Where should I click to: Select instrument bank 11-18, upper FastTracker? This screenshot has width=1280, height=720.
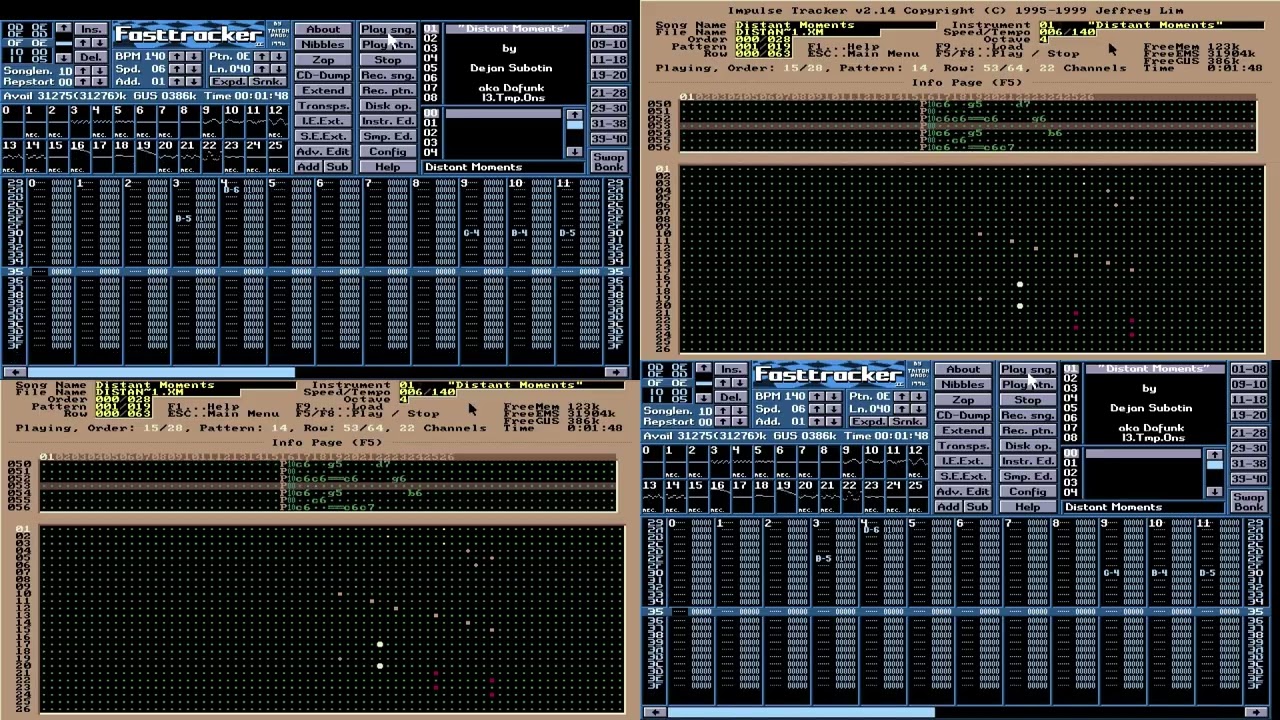[609, 60]
